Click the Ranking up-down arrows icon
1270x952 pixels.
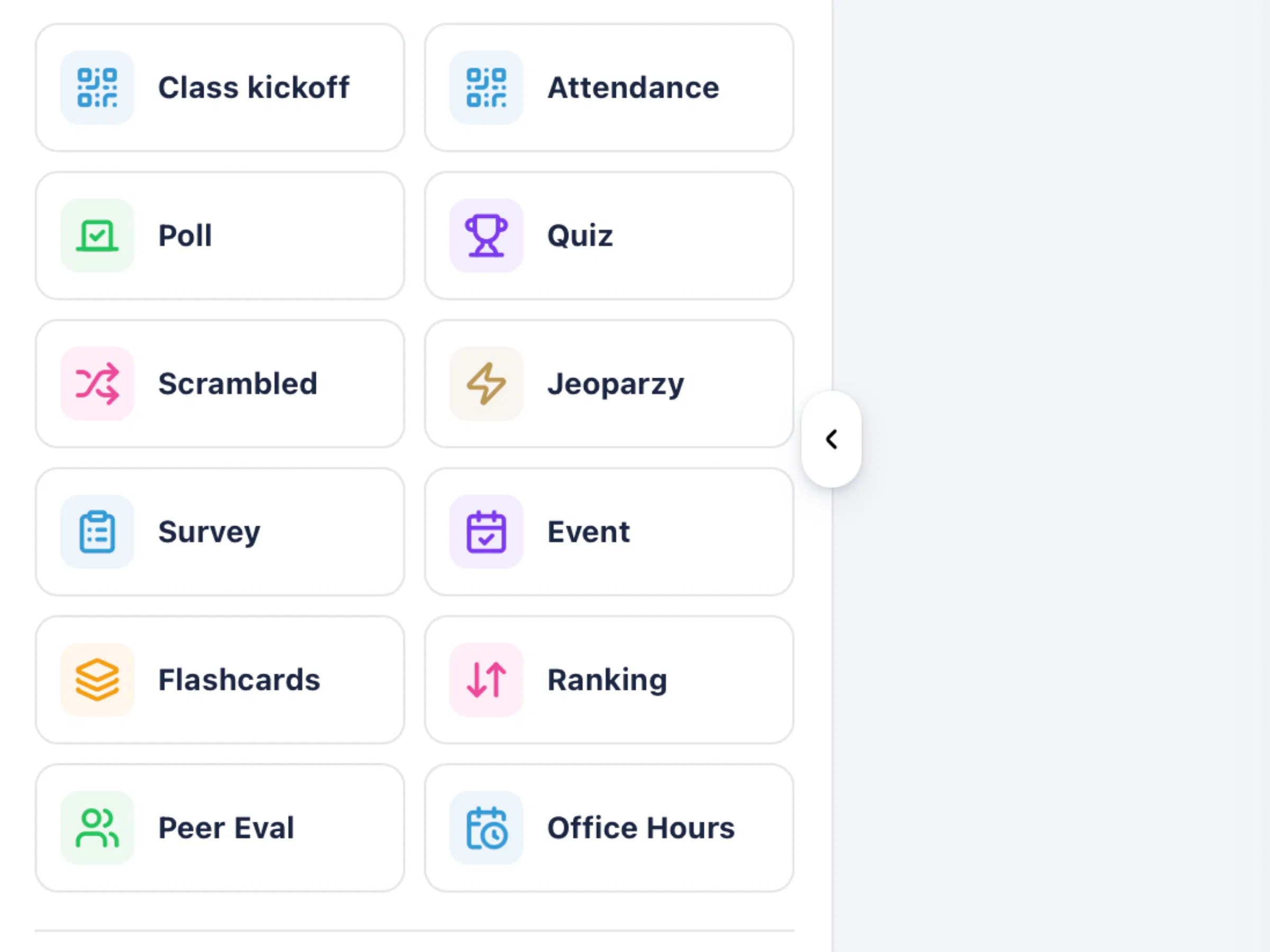click(x=486, y=680)
